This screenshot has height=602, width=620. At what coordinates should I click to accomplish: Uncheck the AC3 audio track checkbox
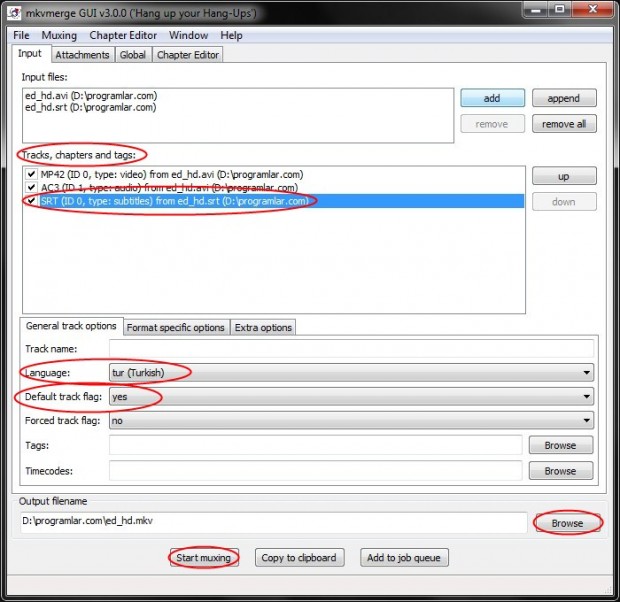(x=31, y=187)
